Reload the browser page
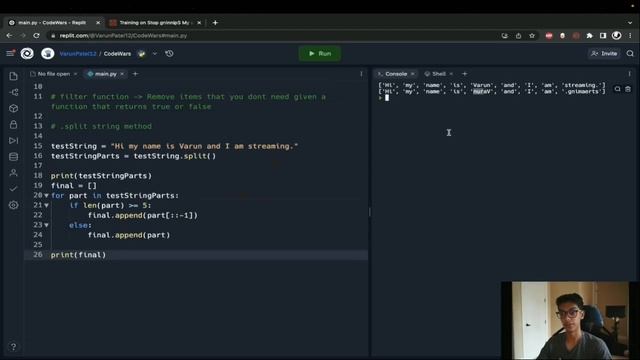640x360 pixels. (36, 36)
